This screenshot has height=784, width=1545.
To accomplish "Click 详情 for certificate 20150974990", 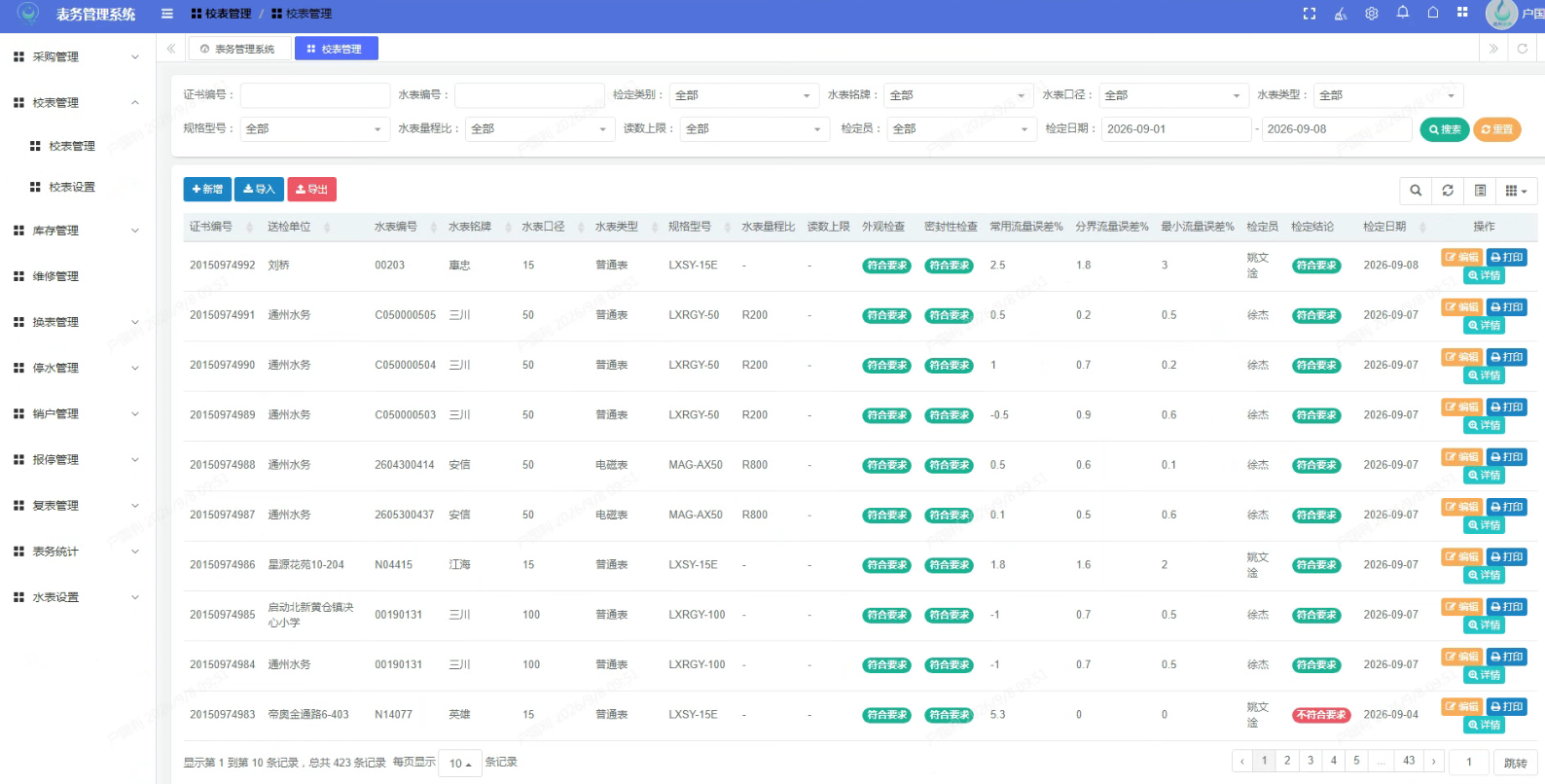I will 1485,375.
